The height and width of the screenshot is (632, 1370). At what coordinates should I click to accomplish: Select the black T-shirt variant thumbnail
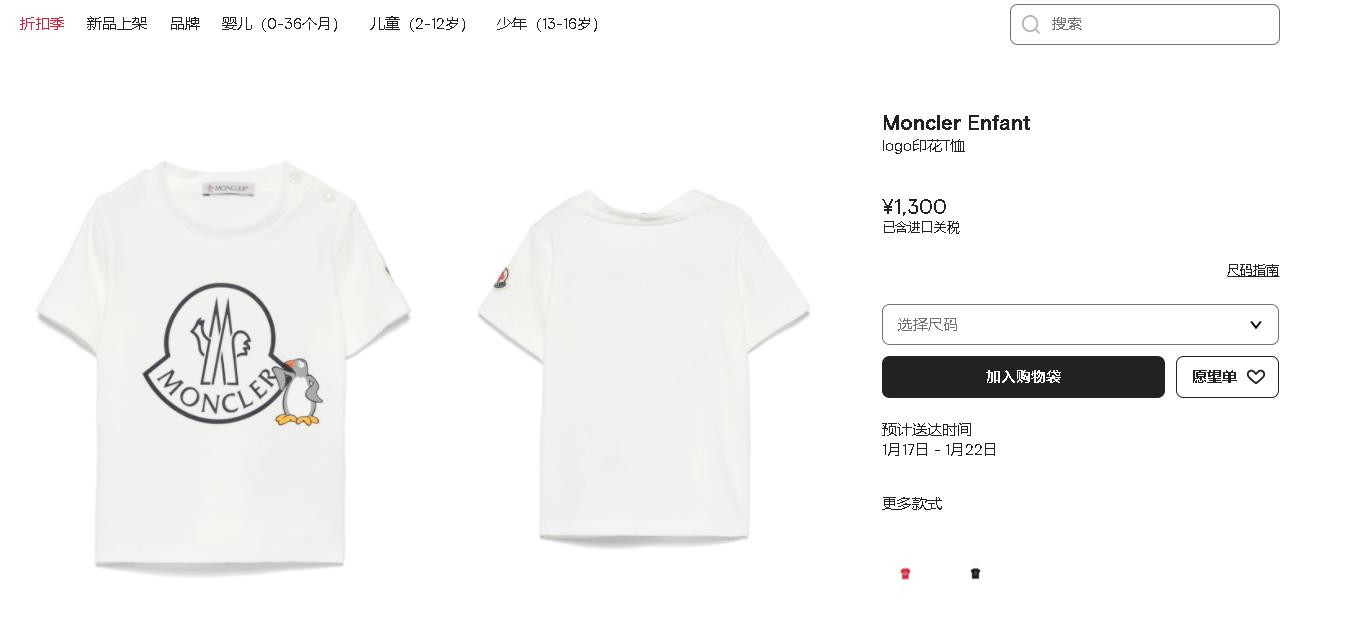[x=975, y=574]
